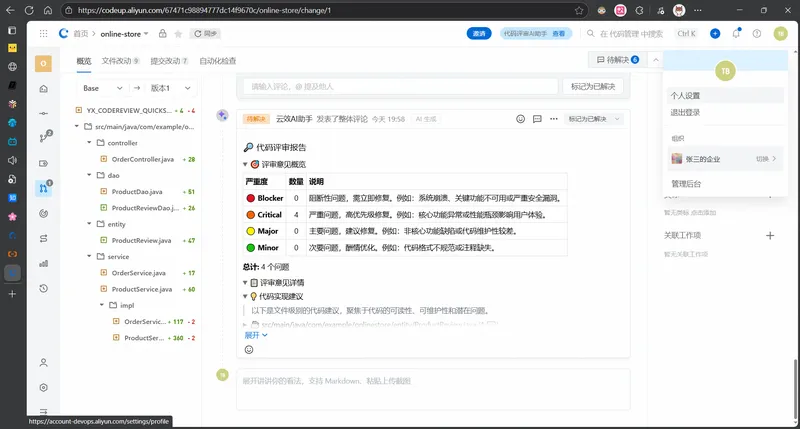
Task: Switch to the 提交改动 tab
Action: coord(169,61)
